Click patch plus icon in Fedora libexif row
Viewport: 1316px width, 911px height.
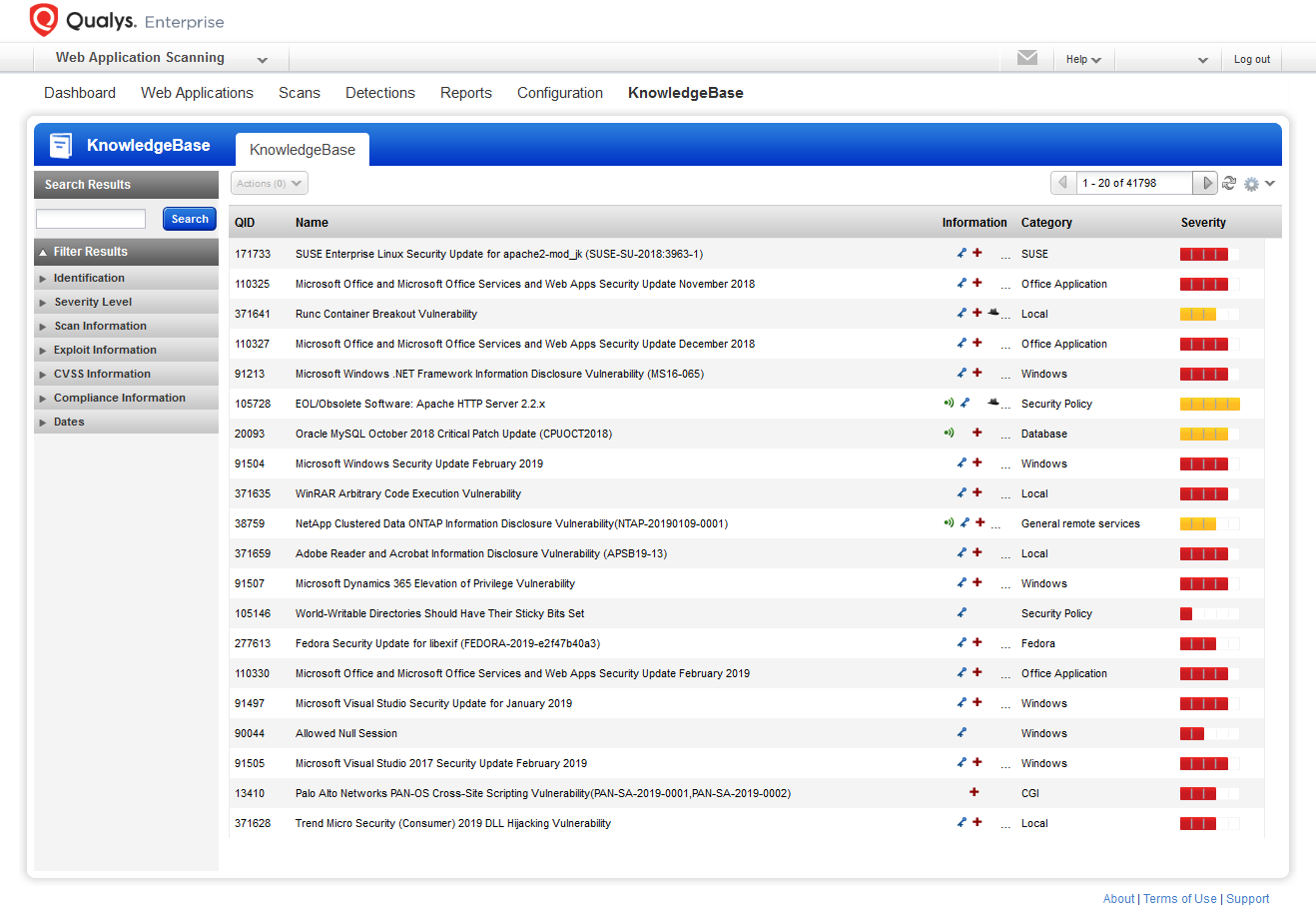pos(978,643)
